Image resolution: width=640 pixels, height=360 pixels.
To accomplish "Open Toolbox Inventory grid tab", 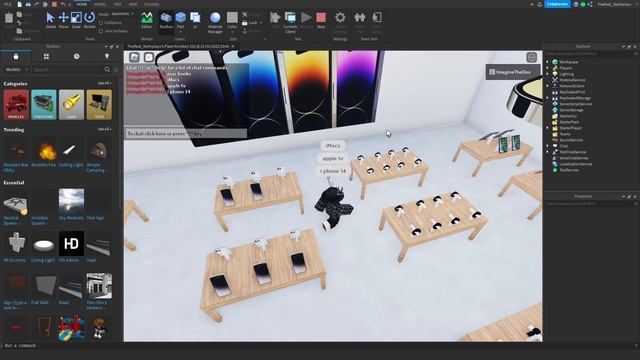I will (46, 56).
